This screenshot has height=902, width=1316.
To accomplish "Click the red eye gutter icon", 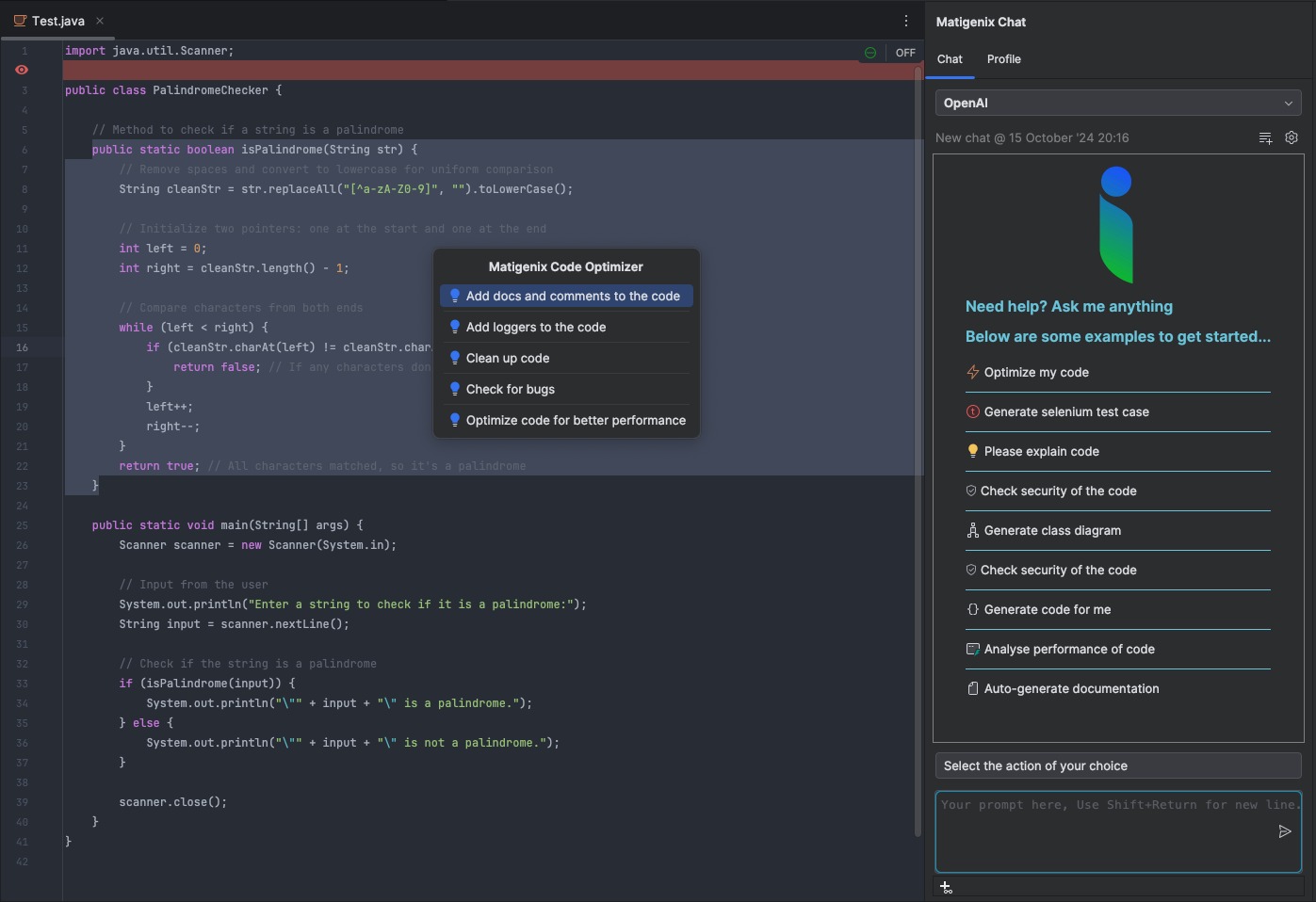I will (22, 70).
